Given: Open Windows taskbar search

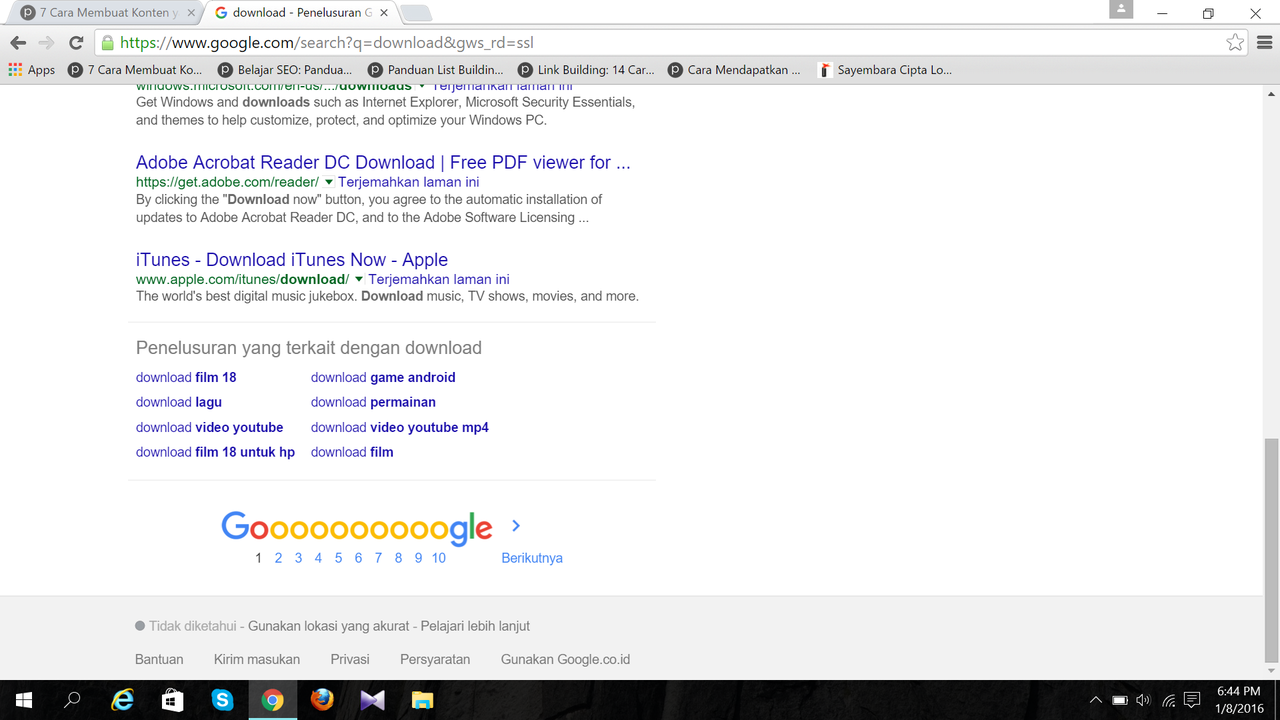Looking at the screenshot, I should coord(72,700).
